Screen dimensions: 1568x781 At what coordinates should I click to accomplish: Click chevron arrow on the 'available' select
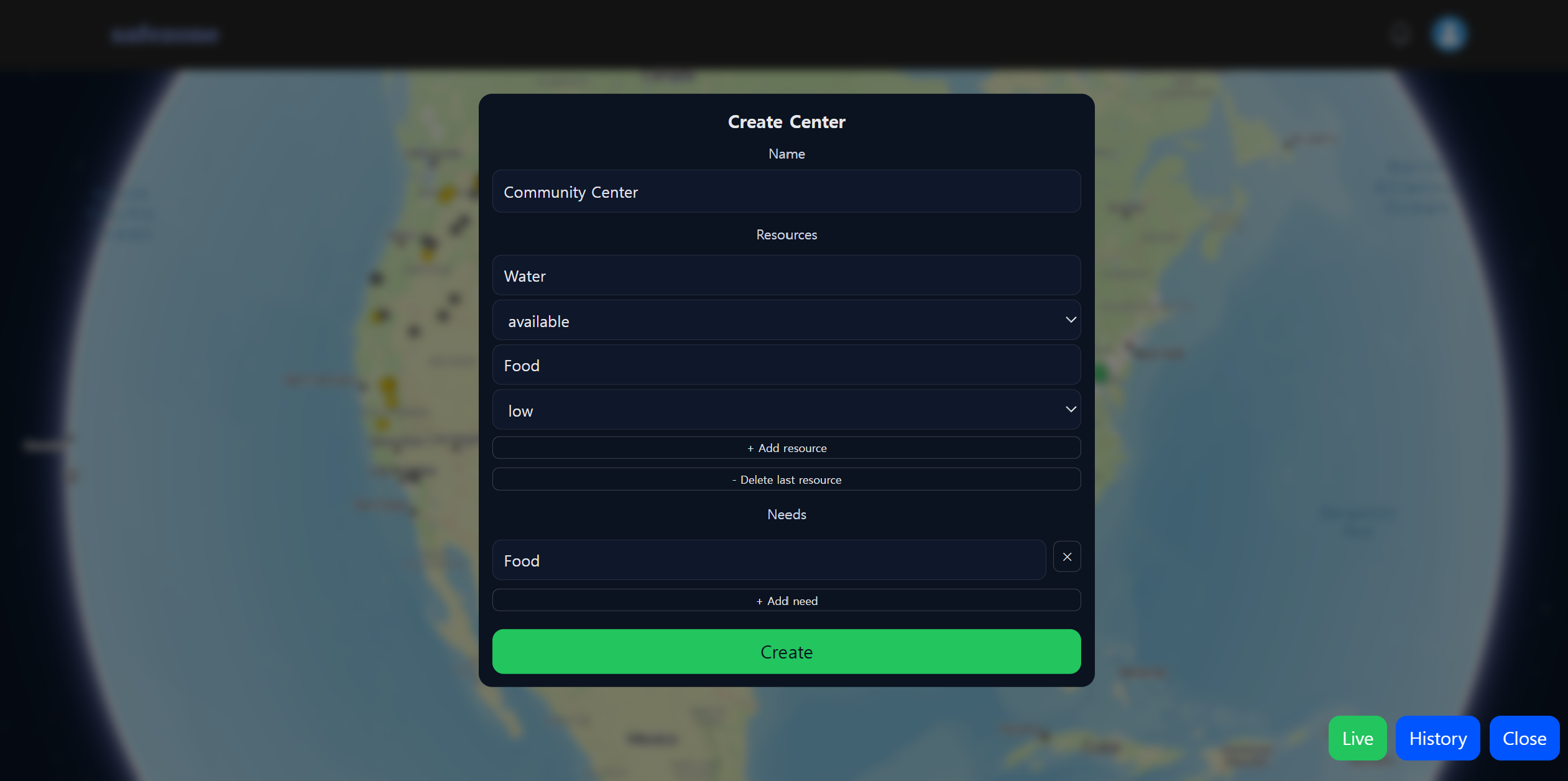coord(1071,320)
